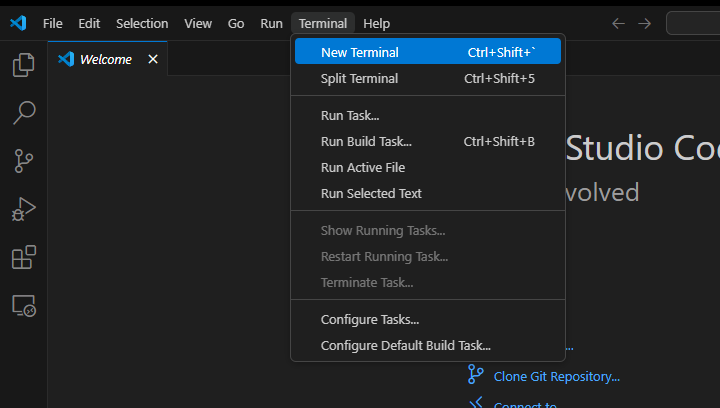The width and height of the screenshot is (720, 408).
Task: Choose New Terminal from the menu
Action: point(428,51)
